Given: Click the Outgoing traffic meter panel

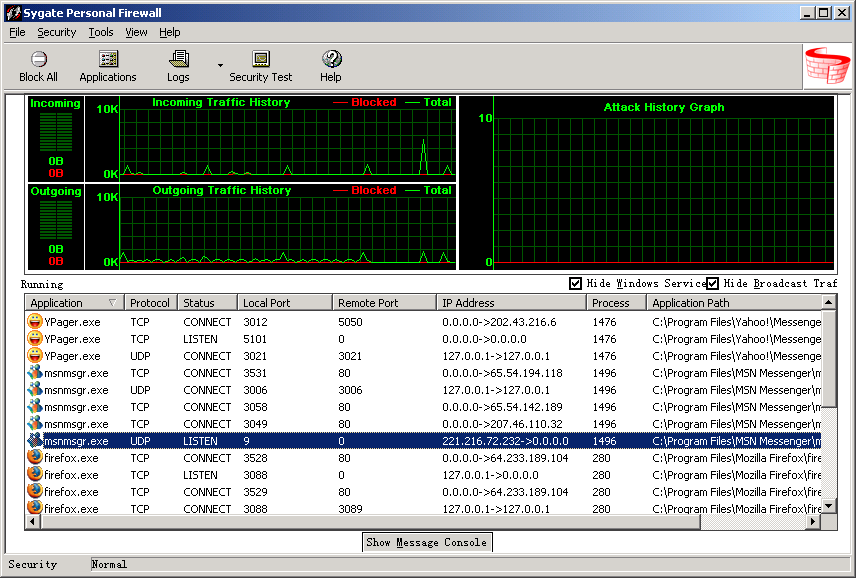Looking at the screenshot, I should 56,227.
